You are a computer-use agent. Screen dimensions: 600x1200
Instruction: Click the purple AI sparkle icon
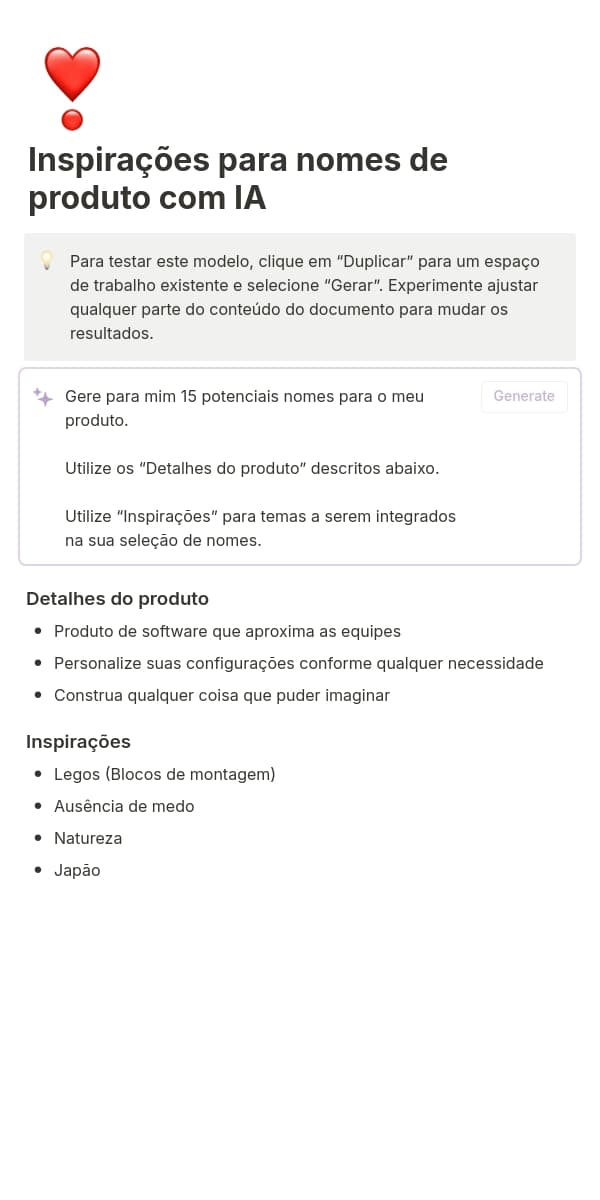coord(42,397)
